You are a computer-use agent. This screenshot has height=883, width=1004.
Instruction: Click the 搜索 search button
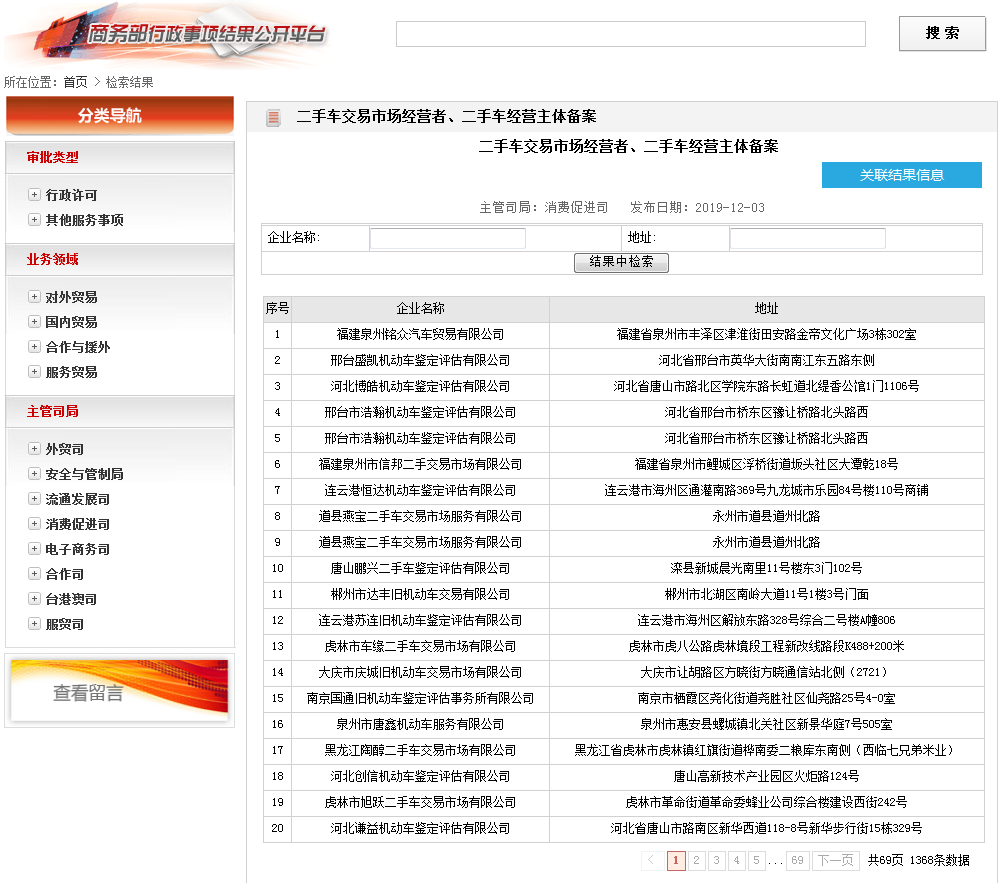(942, 33)
